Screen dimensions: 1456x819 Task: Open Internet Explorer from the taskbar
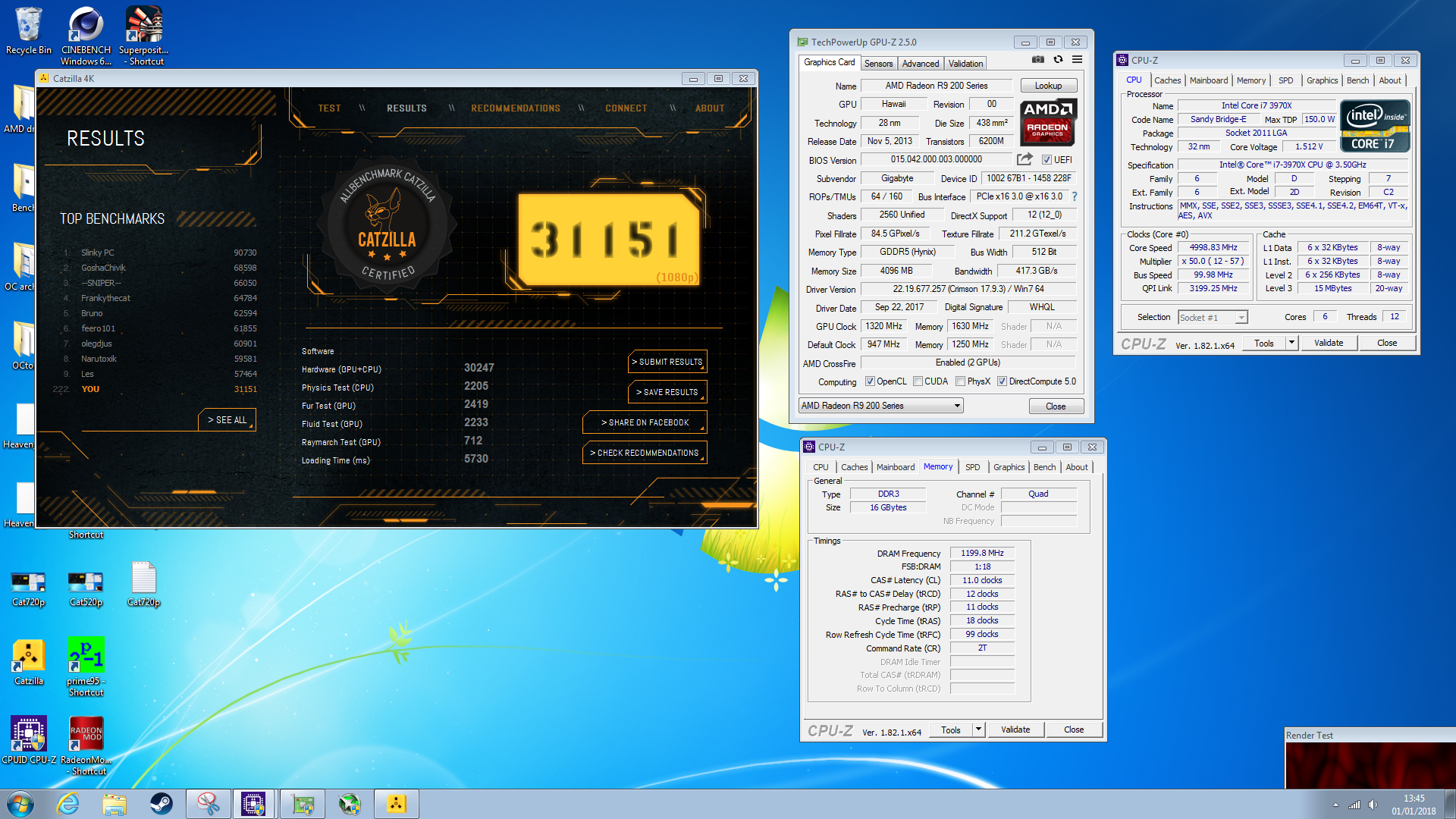point(68,804)
